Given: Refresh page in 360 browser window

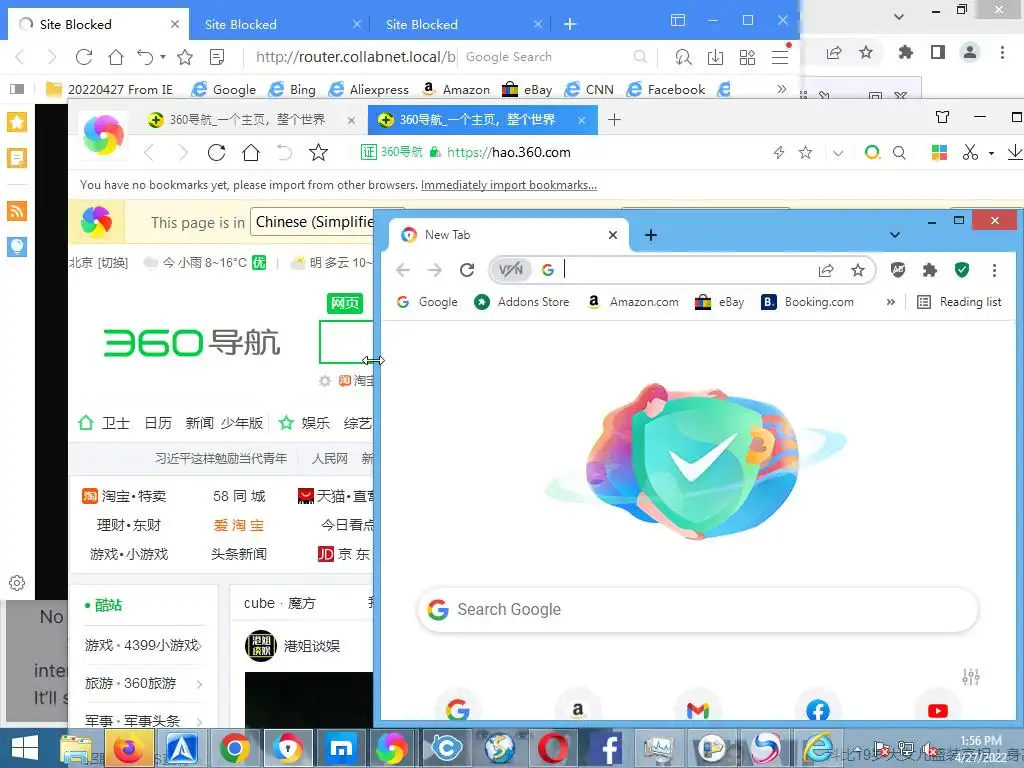Looking at the screenshot, I should [216, 152].
